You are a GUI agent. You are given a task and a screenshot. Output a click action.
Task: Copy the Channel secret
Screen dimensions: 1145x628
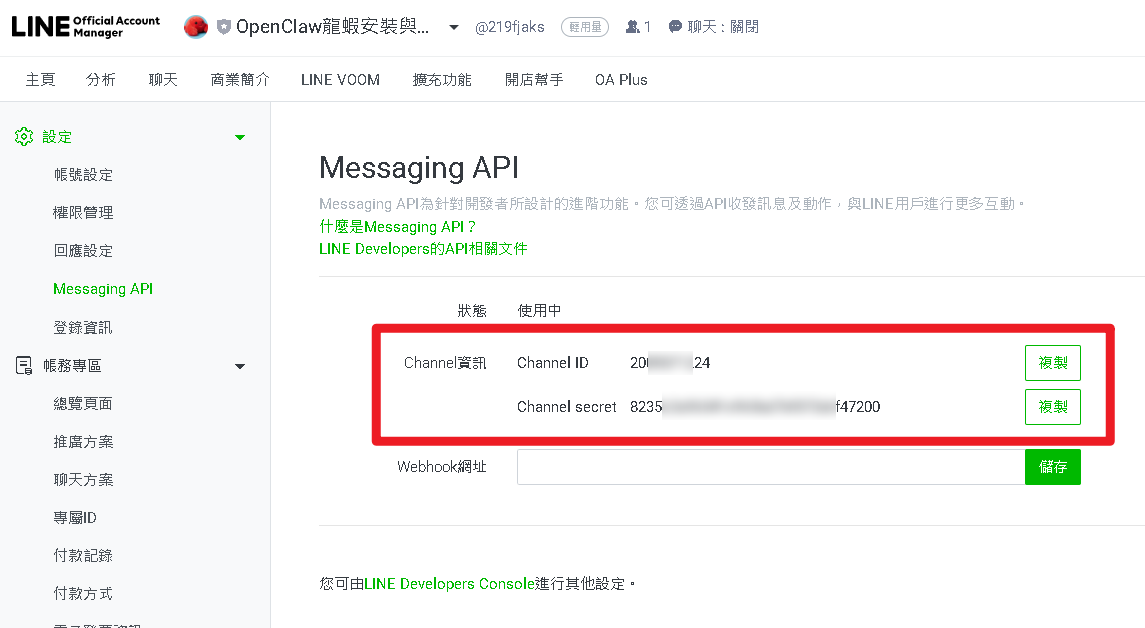(x=1052, y=407)
